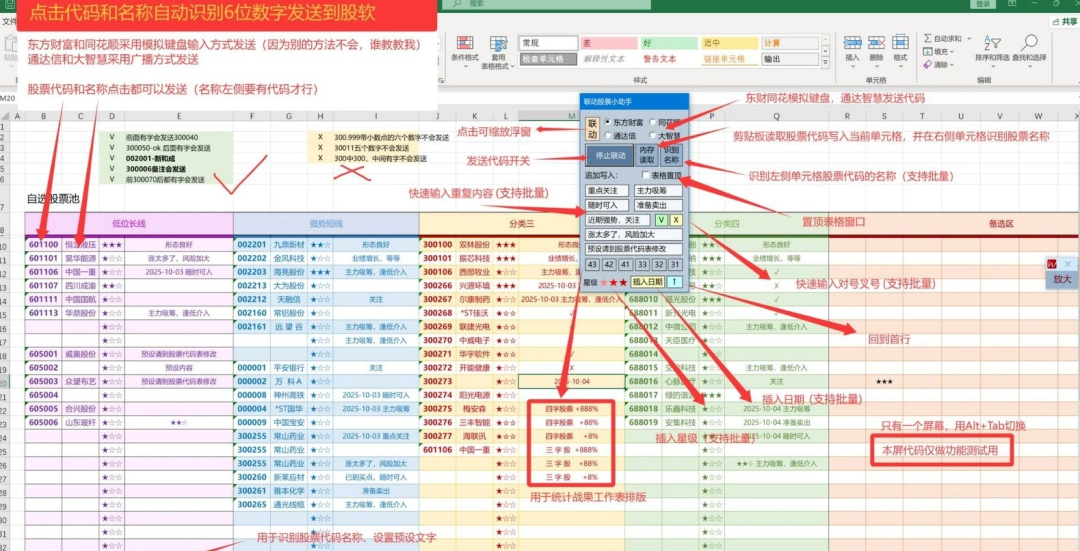Image resolution: width=1080 pixels, height=551 pixels.
Task: Click the number 33 button in helper
Action: pyautogui.click(x=642, y=264)
